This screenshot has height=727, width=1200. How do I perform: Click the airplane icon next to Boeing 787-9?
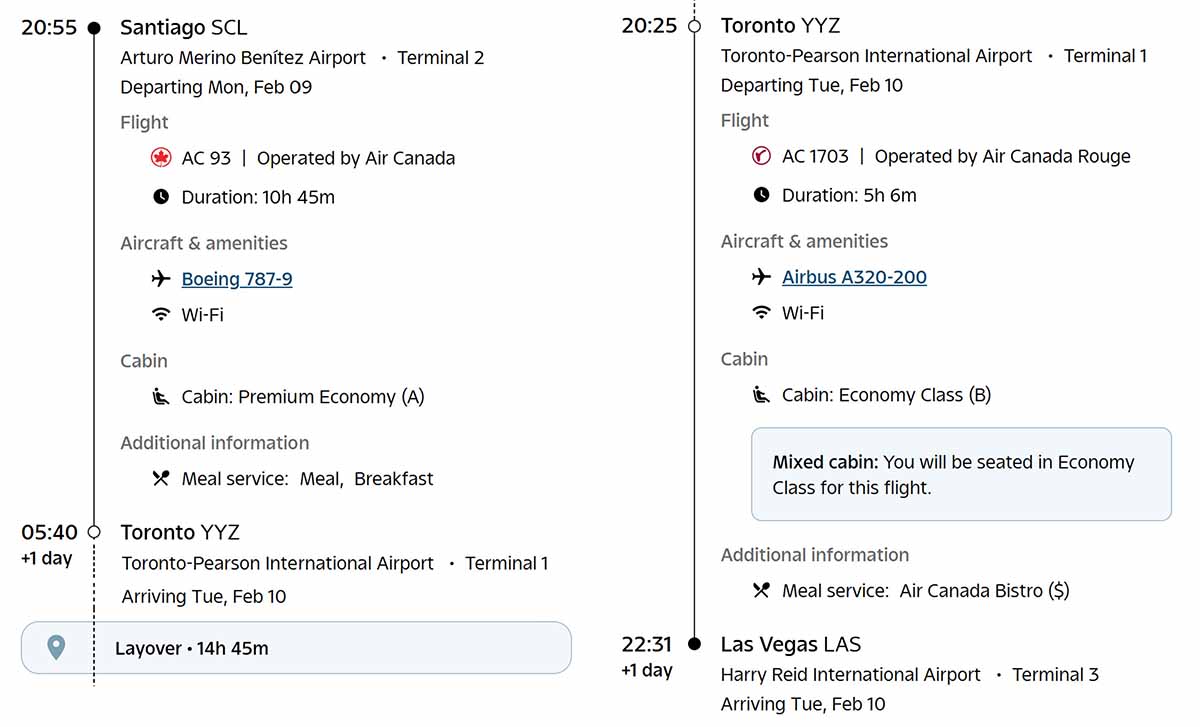pyautogui.click(x=161, y=279)
